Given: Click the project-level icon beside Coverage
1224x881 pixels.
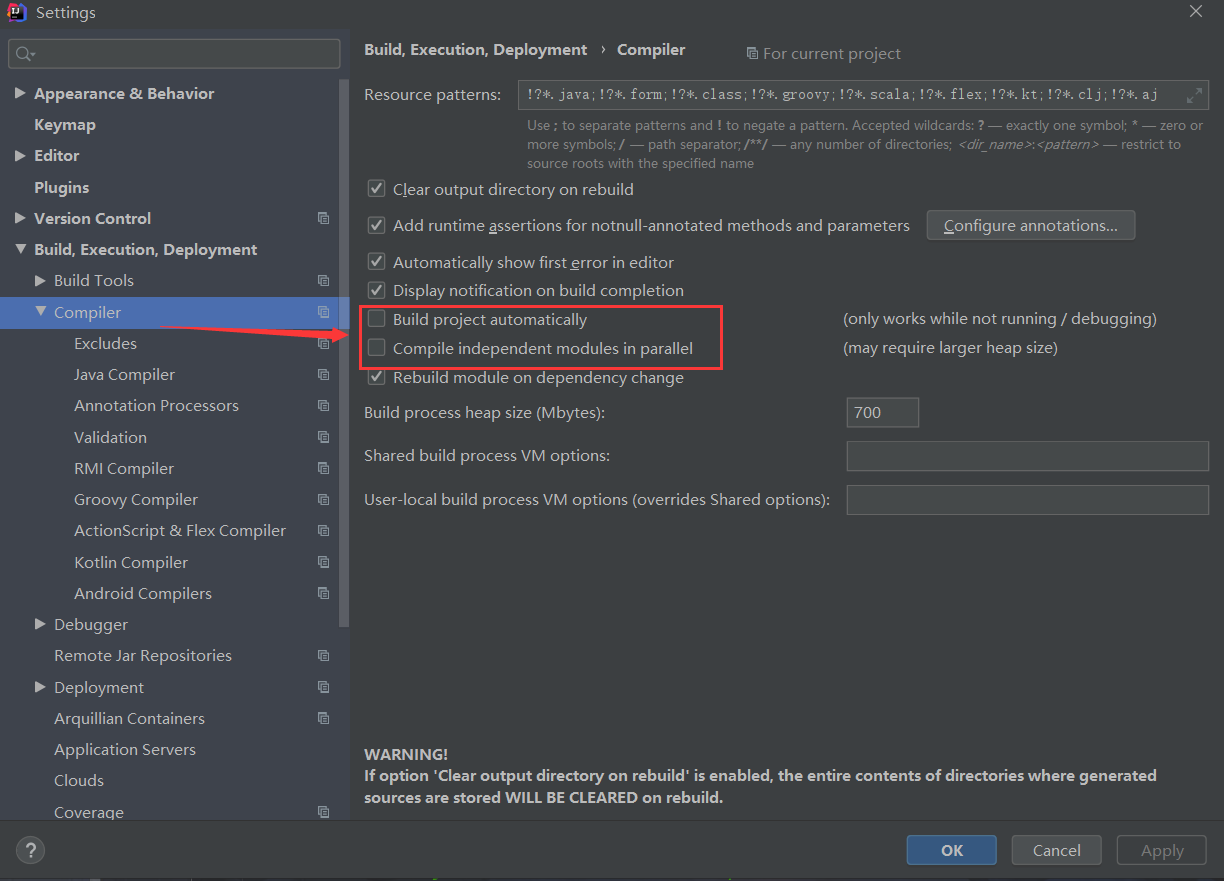Looking at the screenshot, I should click(323, 812).
